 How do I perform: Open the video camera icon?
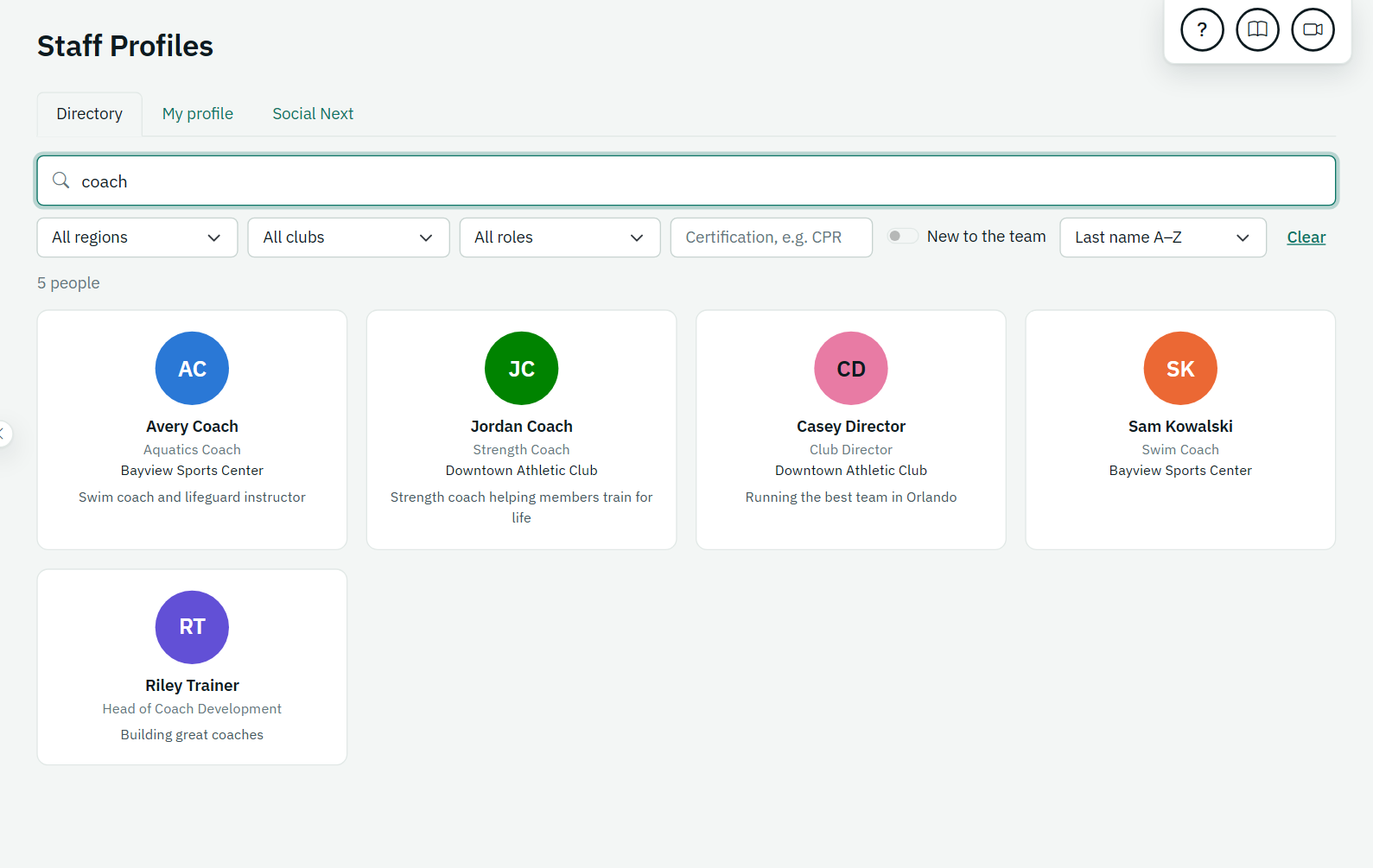(1313, 29)
